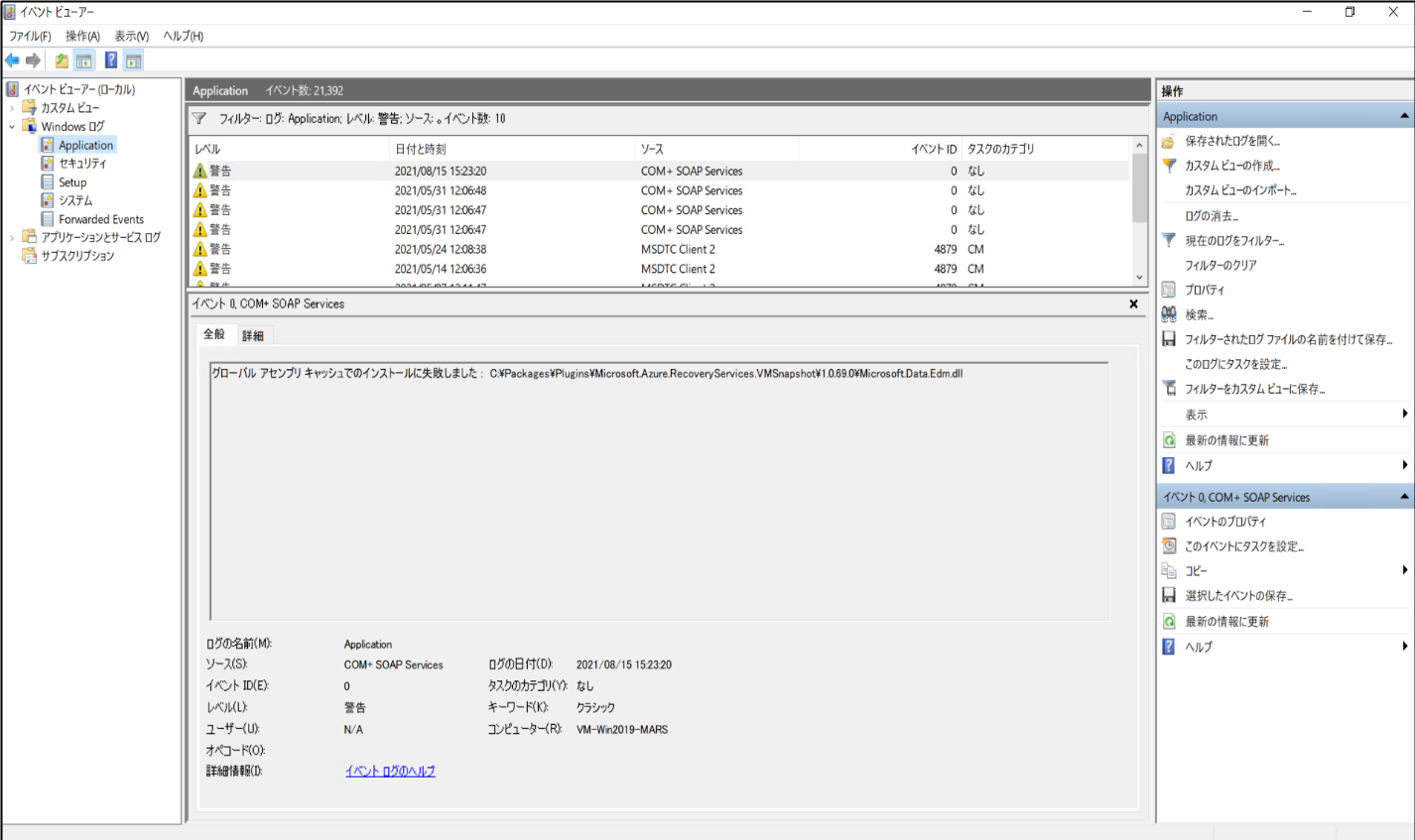The height and width of the screenshot is (840, 1415).
Task: Open the 表示(V) menu
Action: [131, 36]
